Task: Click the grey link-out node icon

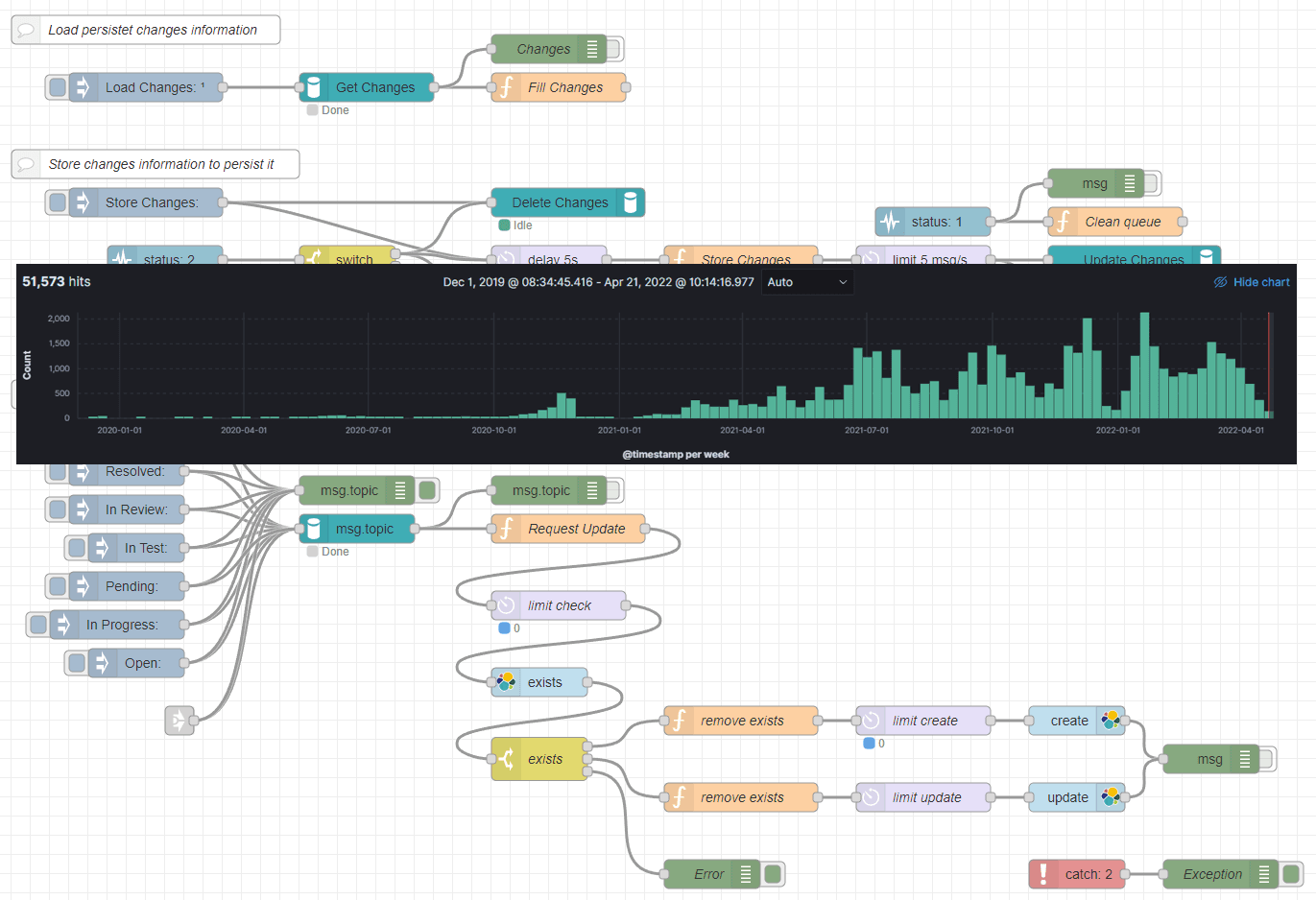Action: click(x=180, y=721)
